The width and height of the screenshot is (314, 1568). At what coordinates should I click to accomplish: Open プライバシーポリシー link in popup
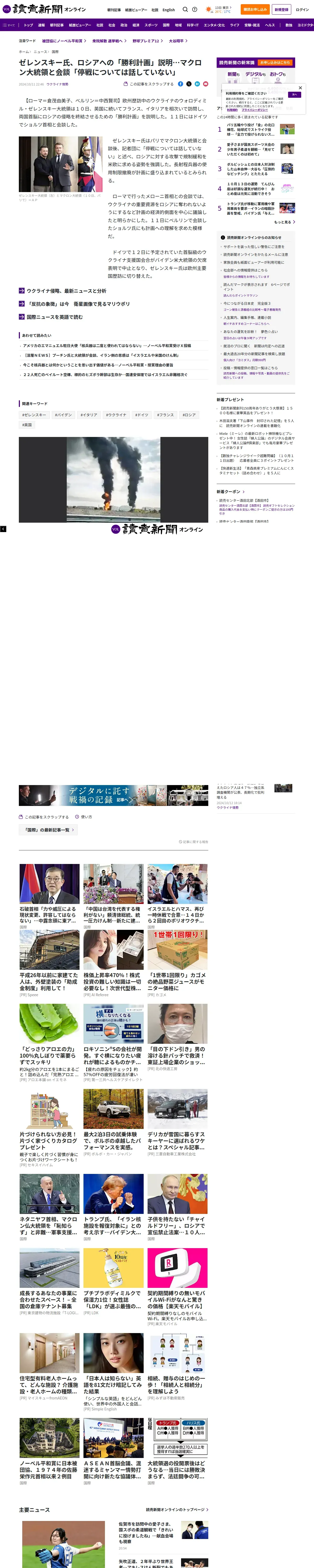pos(254,109)
